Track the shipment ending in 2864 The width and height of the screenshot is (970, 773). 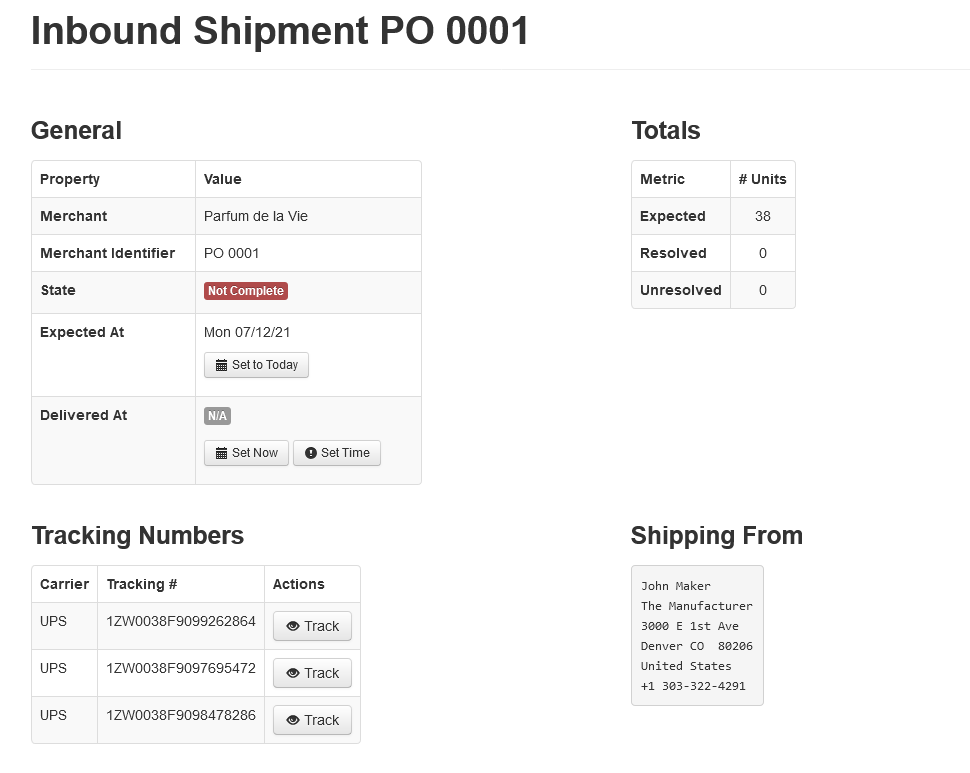coord(313,627)
